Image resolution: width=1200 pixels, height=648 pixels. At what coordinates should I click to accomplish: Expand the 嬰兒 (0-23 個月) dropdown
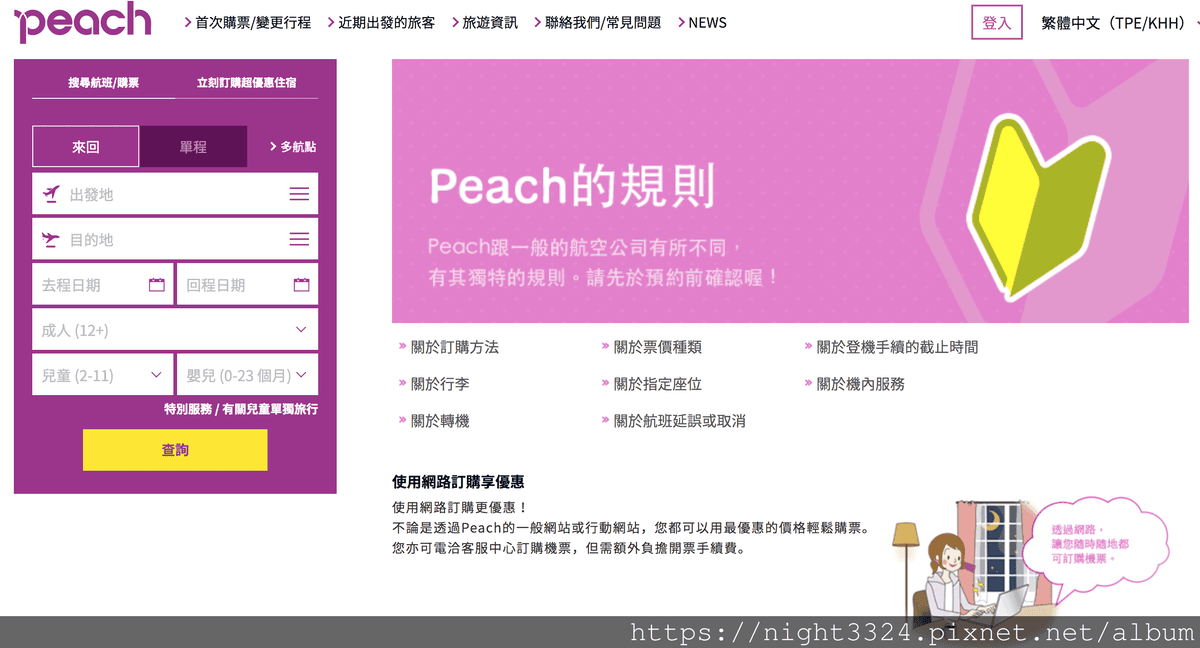[248, 375]
